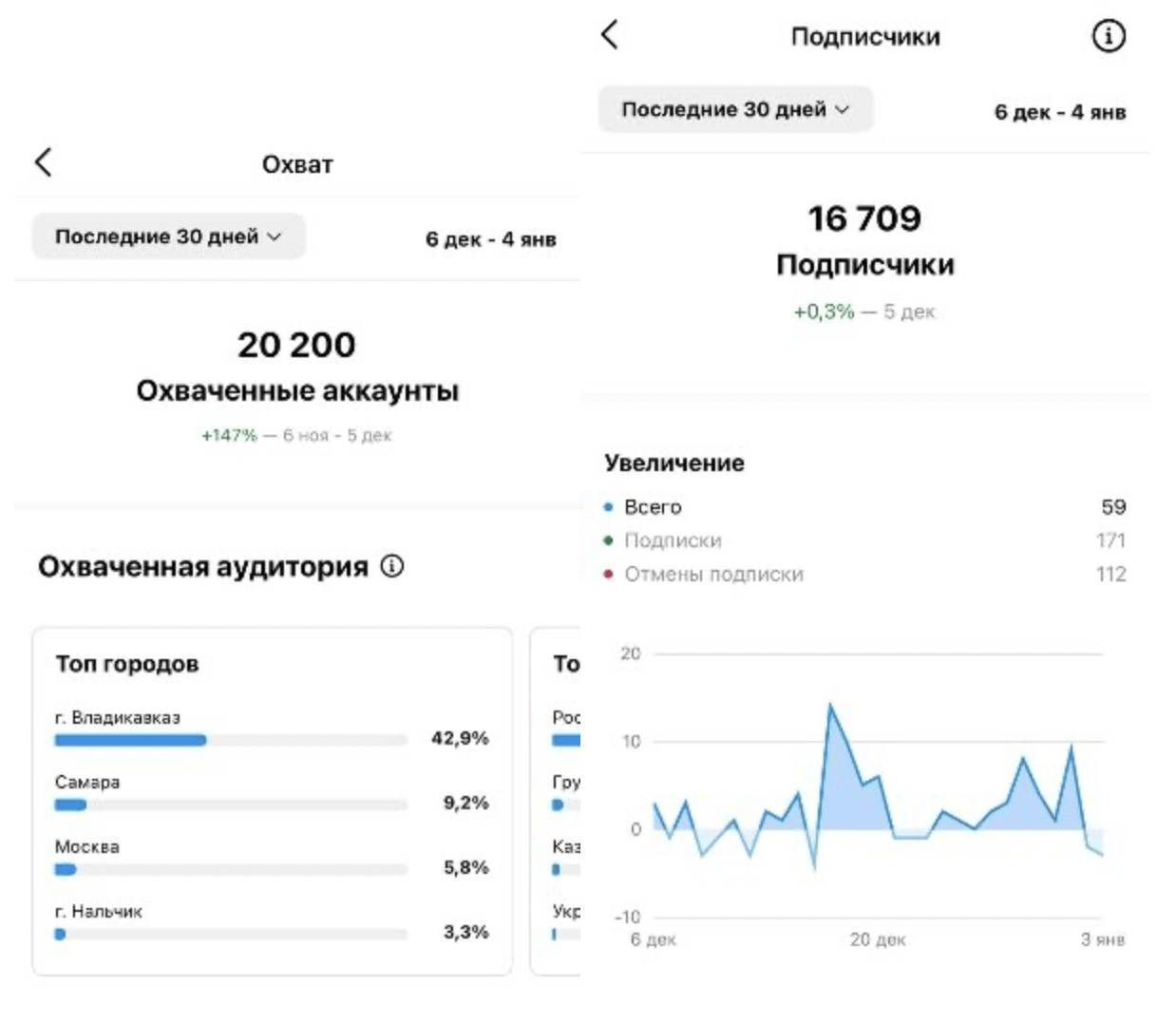Open info icon on Подписчики header

(1108, 36)
